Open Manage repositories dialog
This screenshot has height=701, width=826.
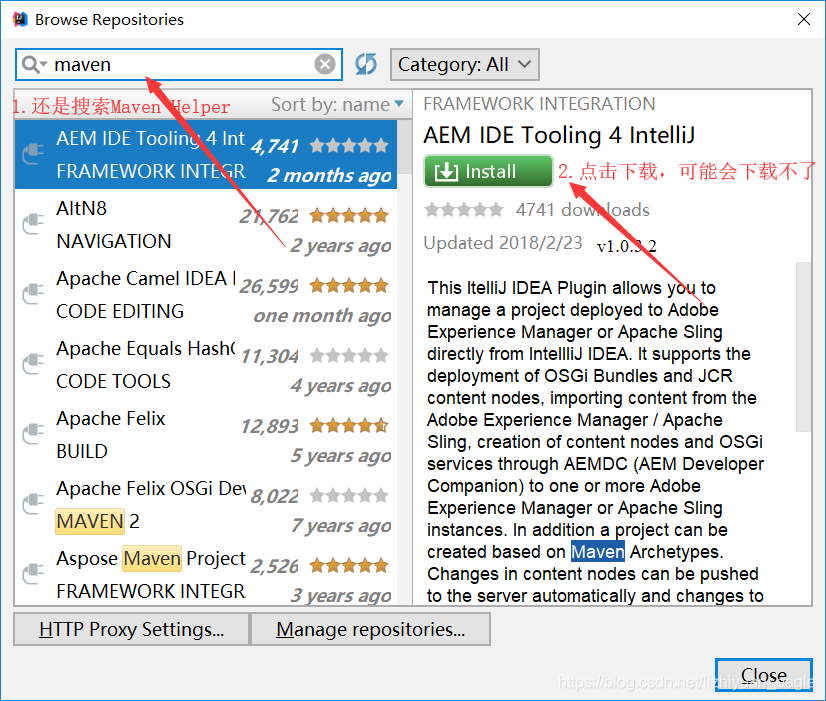tap(370, 629)
